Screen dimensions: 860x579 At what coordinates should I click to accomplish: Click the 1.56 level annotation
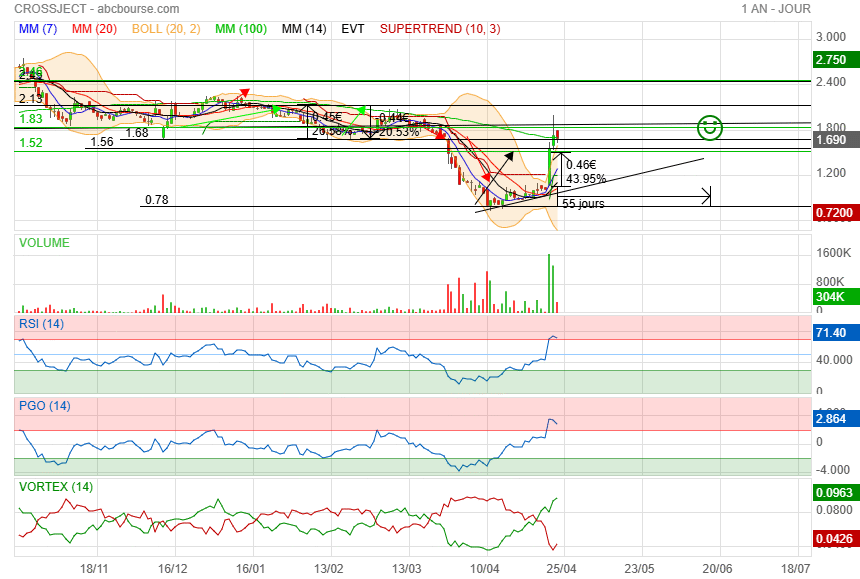tap(102, 142)
